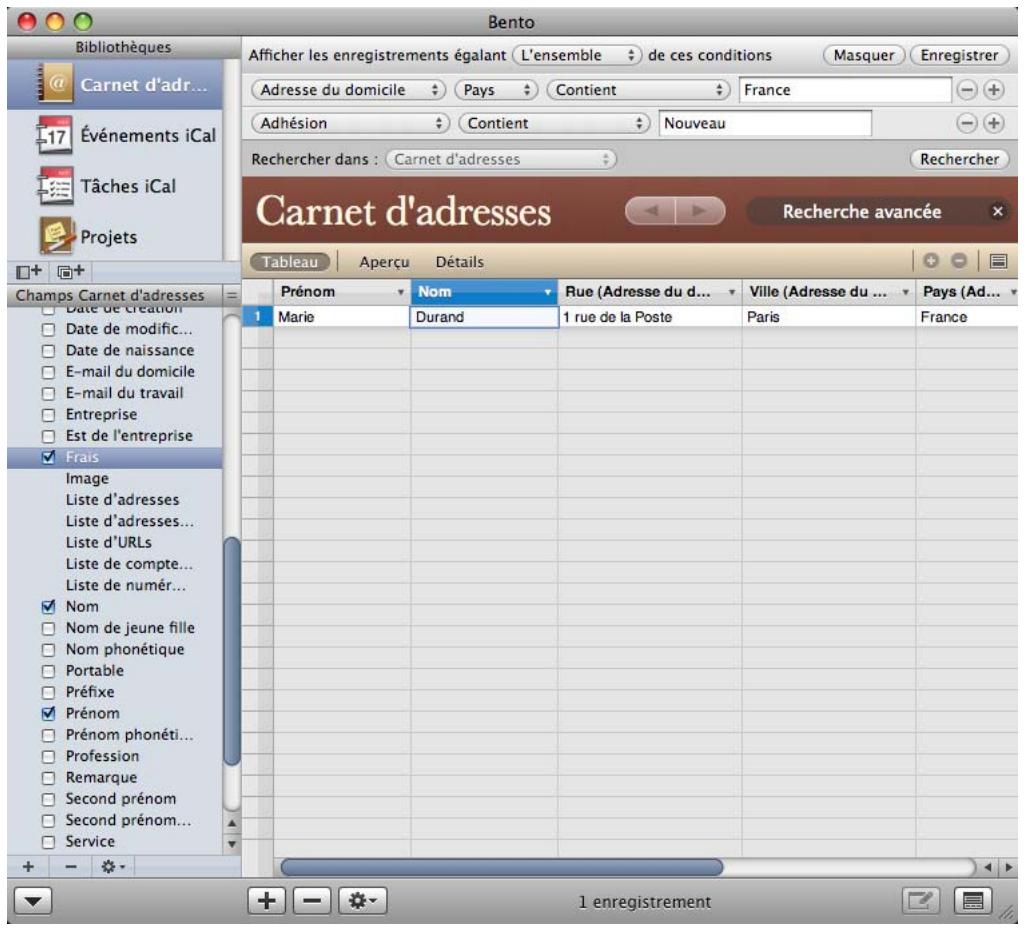The width and height of the screenshot is (1024, 929).
Task: Click the table view icon in bottom right
Action: point(973,902)
